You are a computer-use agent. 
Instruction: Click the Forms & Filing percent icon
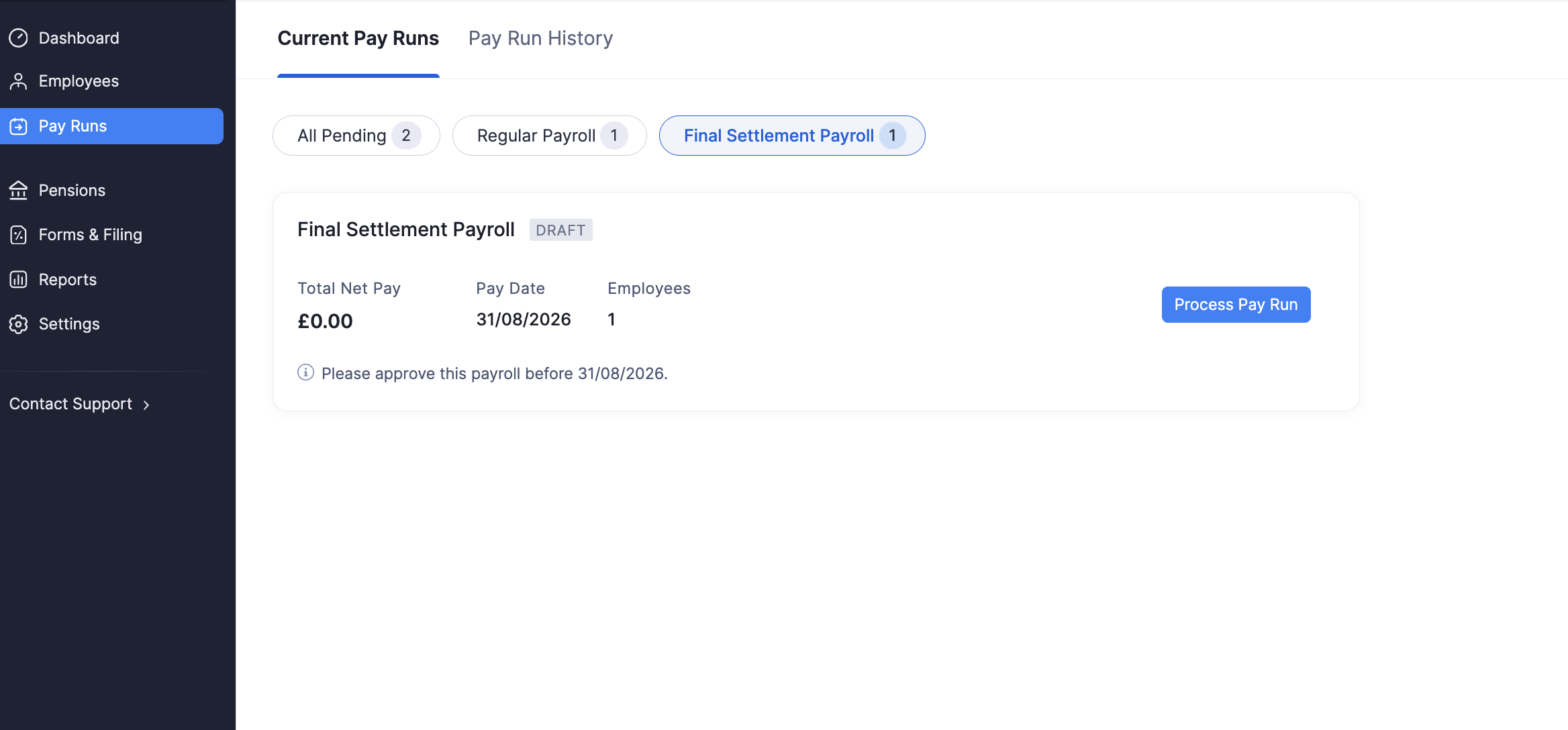click(18, 235)
